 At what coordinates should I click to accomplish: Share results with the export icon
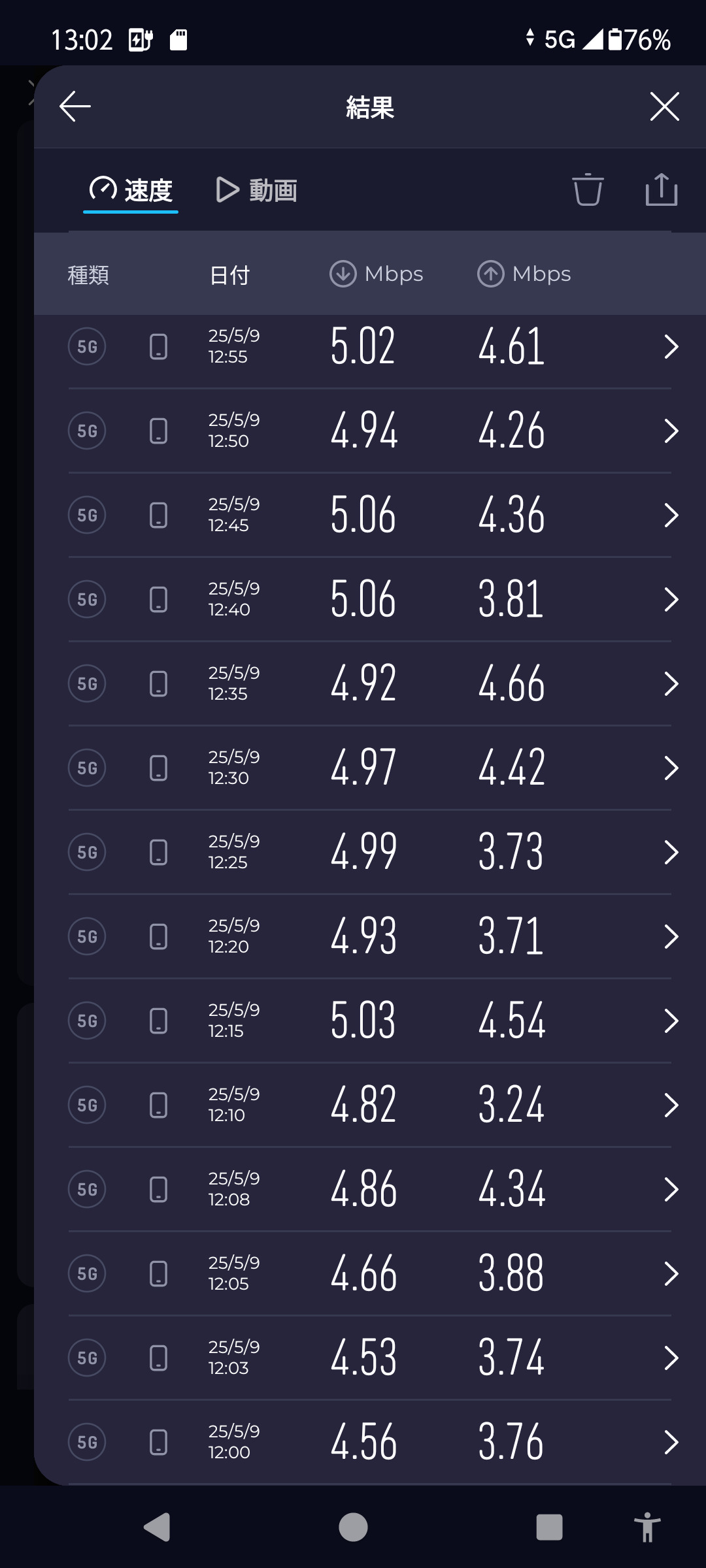[661, 190]
